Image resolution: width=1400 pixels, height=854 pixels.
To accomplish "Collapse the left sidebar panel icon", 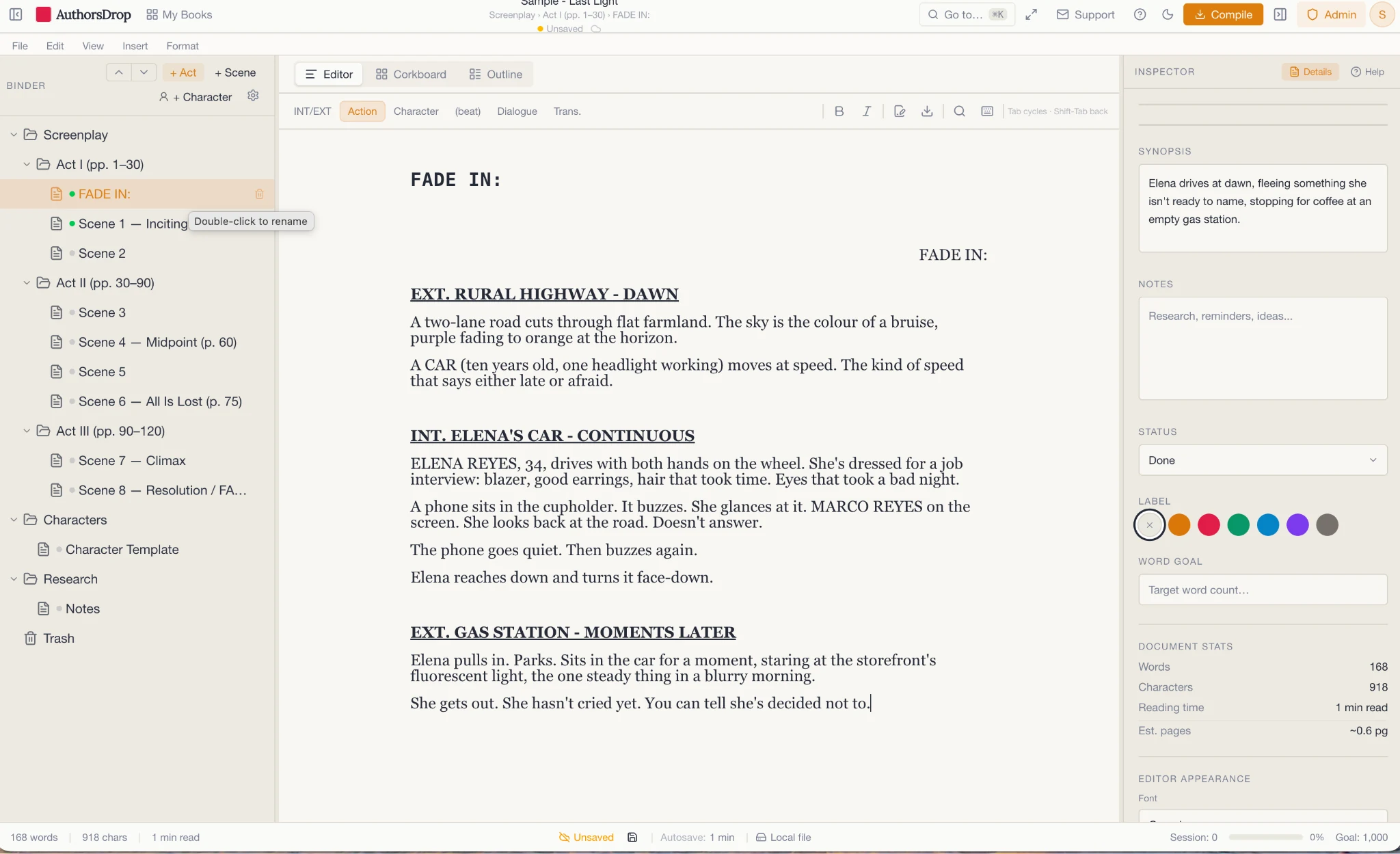I will (x=16, y=14).
